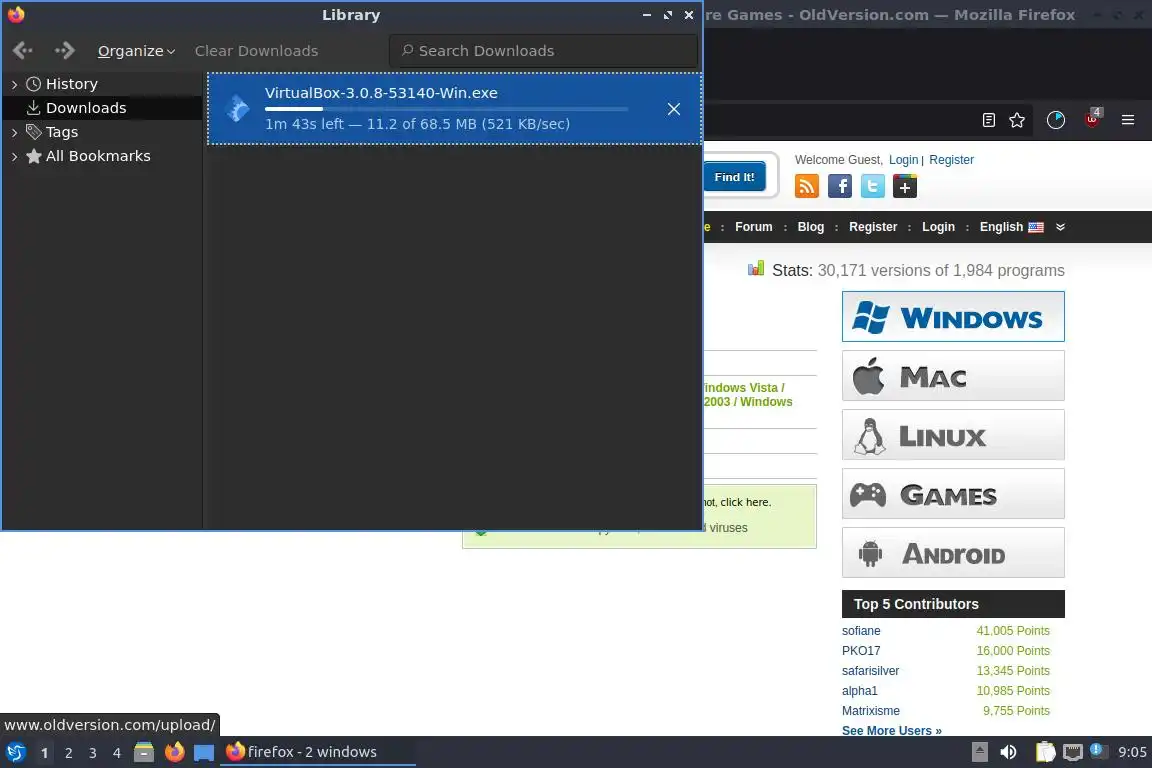Switch to workspace 4 in taskbar
The image size is (1152, 768).
coord(116,753)
